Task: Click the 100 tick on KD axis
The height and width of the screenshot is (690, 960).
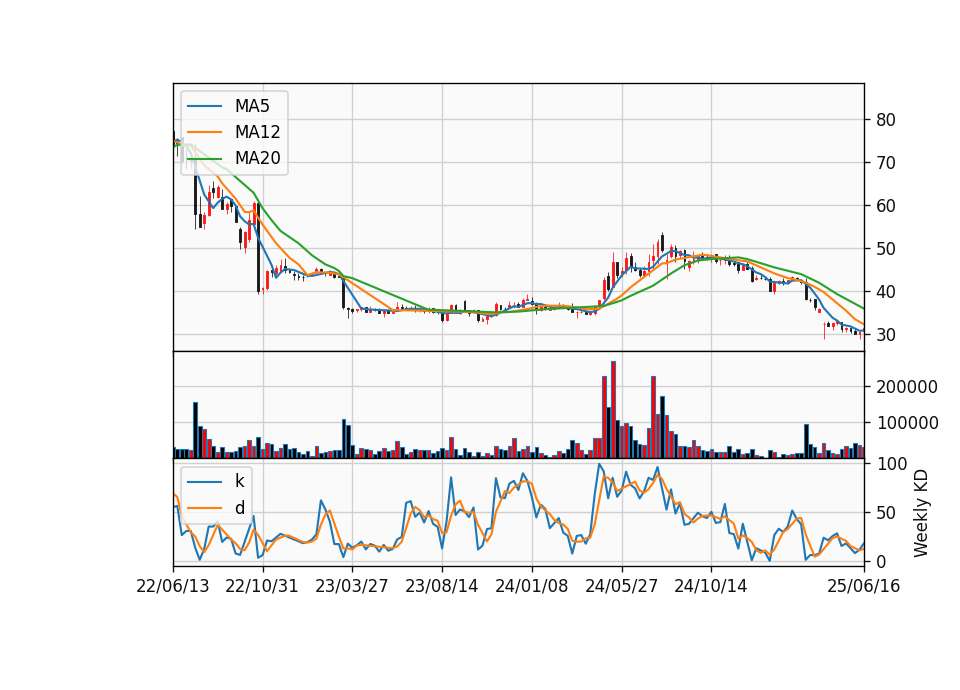Action: [891, 464]
